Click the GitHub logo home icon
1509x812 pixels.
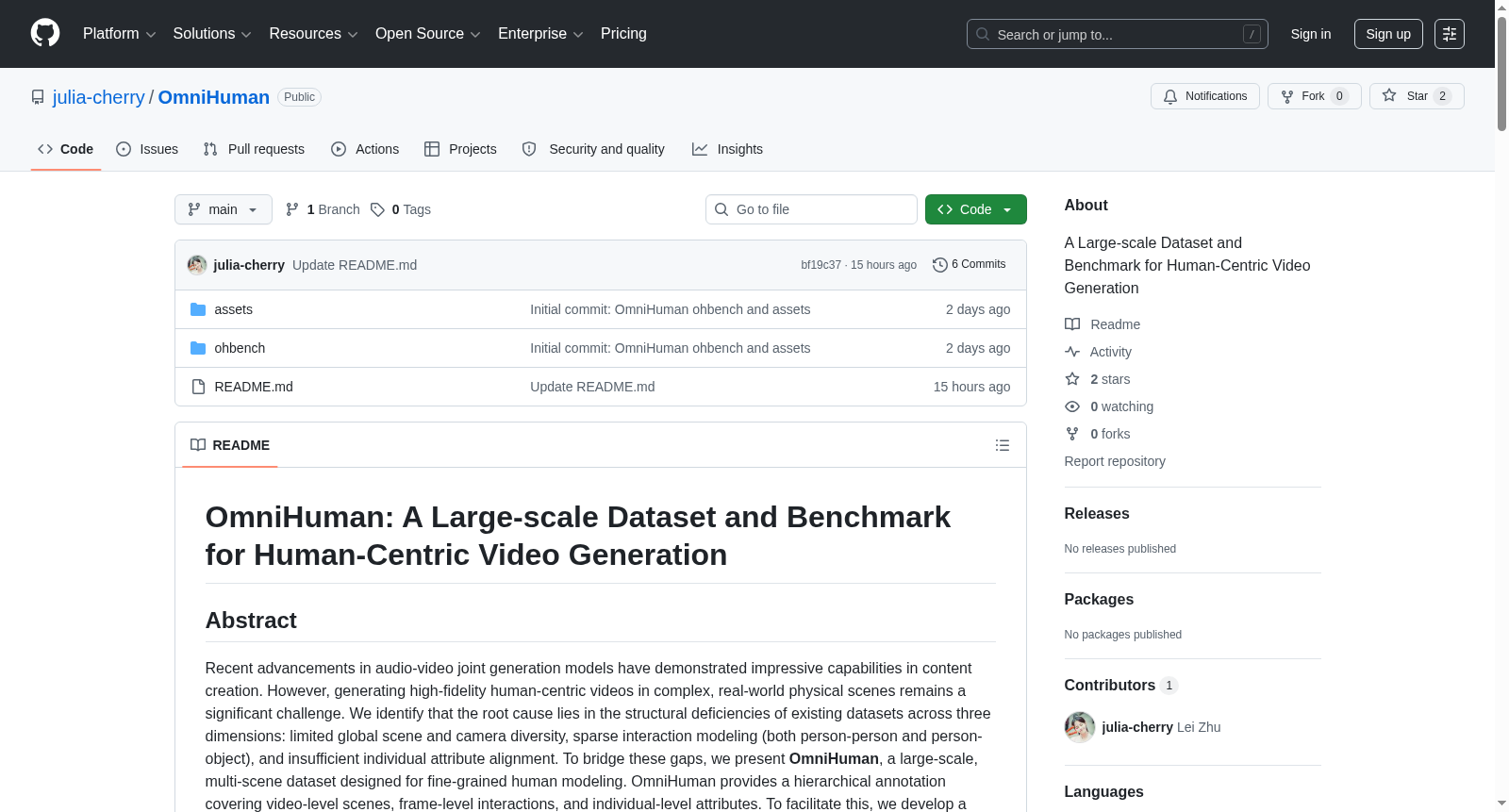pos(45,34)
